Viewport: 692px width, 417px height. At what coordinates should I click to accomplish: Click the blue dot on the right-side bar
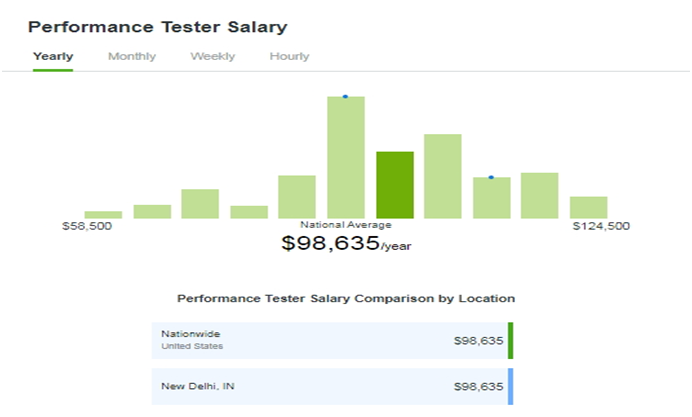click(x=491, y=177)
